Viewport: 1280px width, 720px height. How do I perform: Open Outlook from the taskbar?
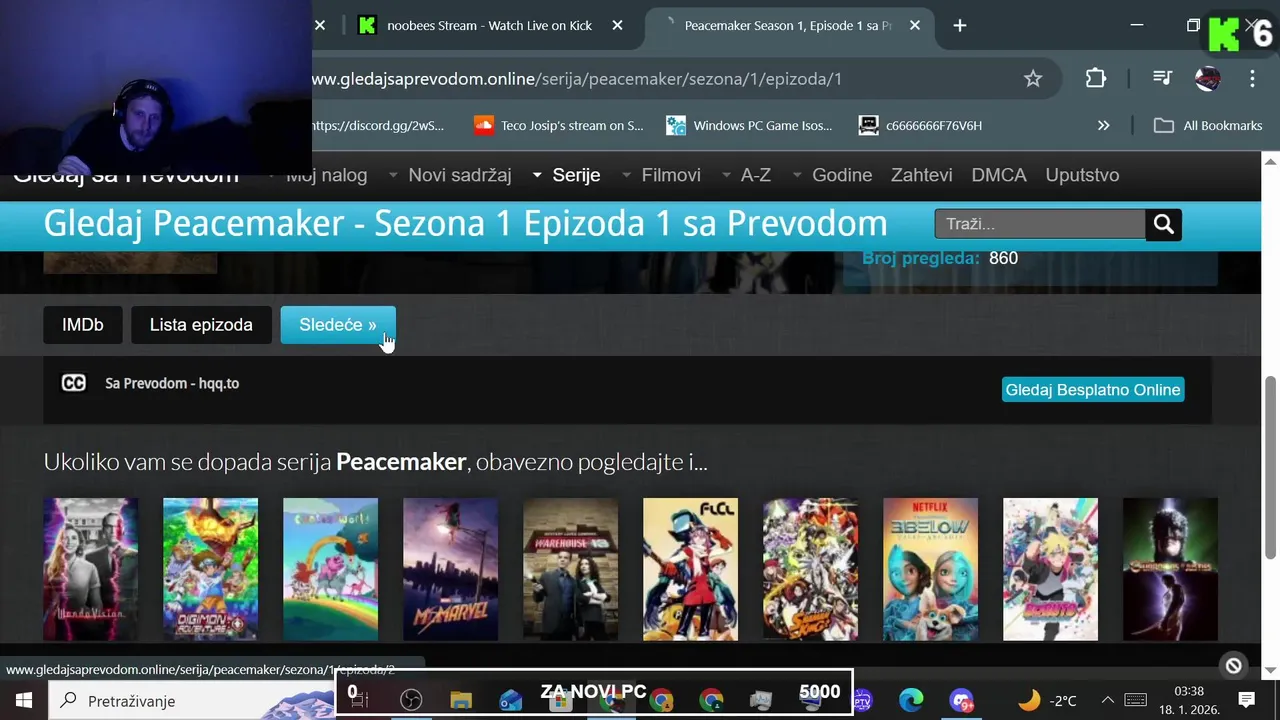[x=511, y=700]
